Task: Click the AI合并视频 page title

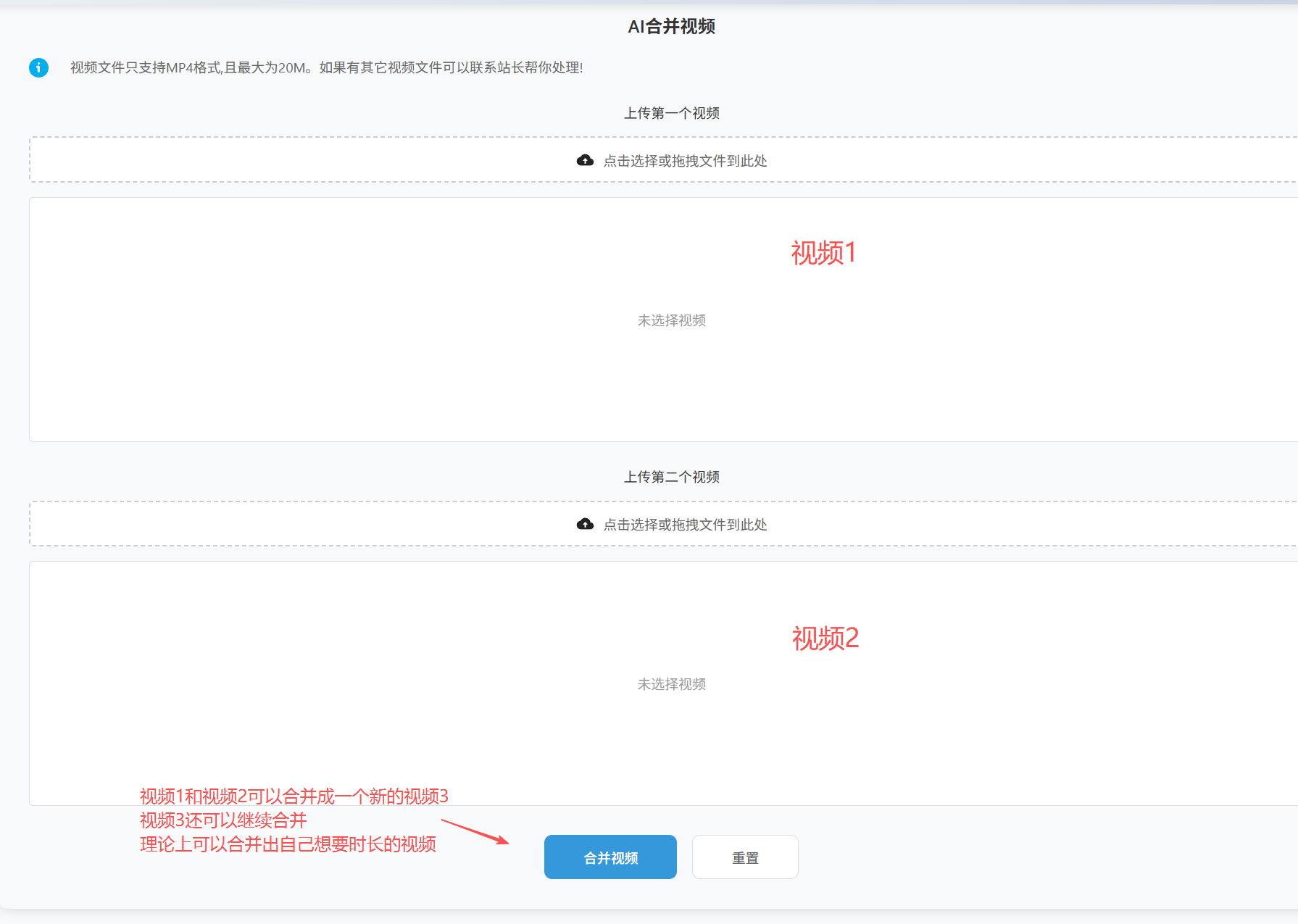Action: [672, 27]
